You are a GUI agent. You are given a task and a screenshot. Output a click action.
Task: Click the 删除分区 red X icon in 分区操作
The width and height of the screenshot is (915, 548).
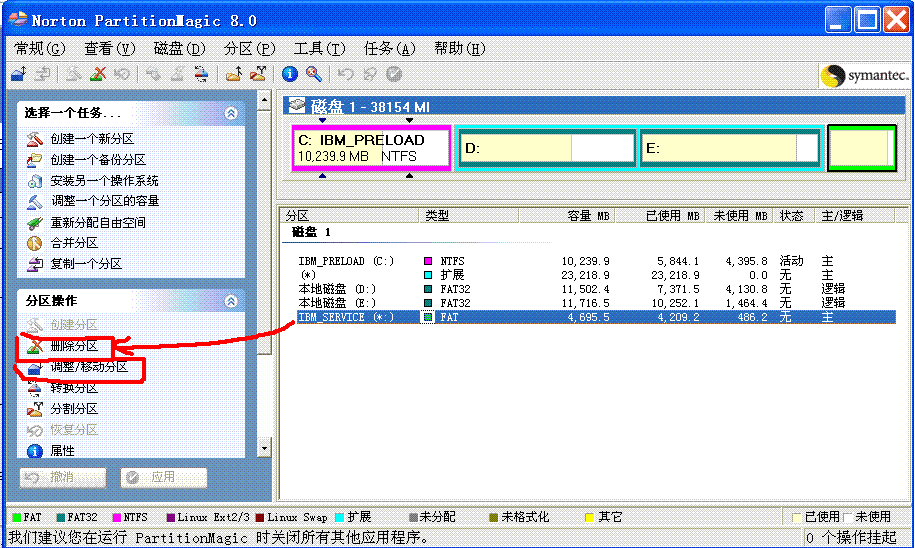[34, 346]
